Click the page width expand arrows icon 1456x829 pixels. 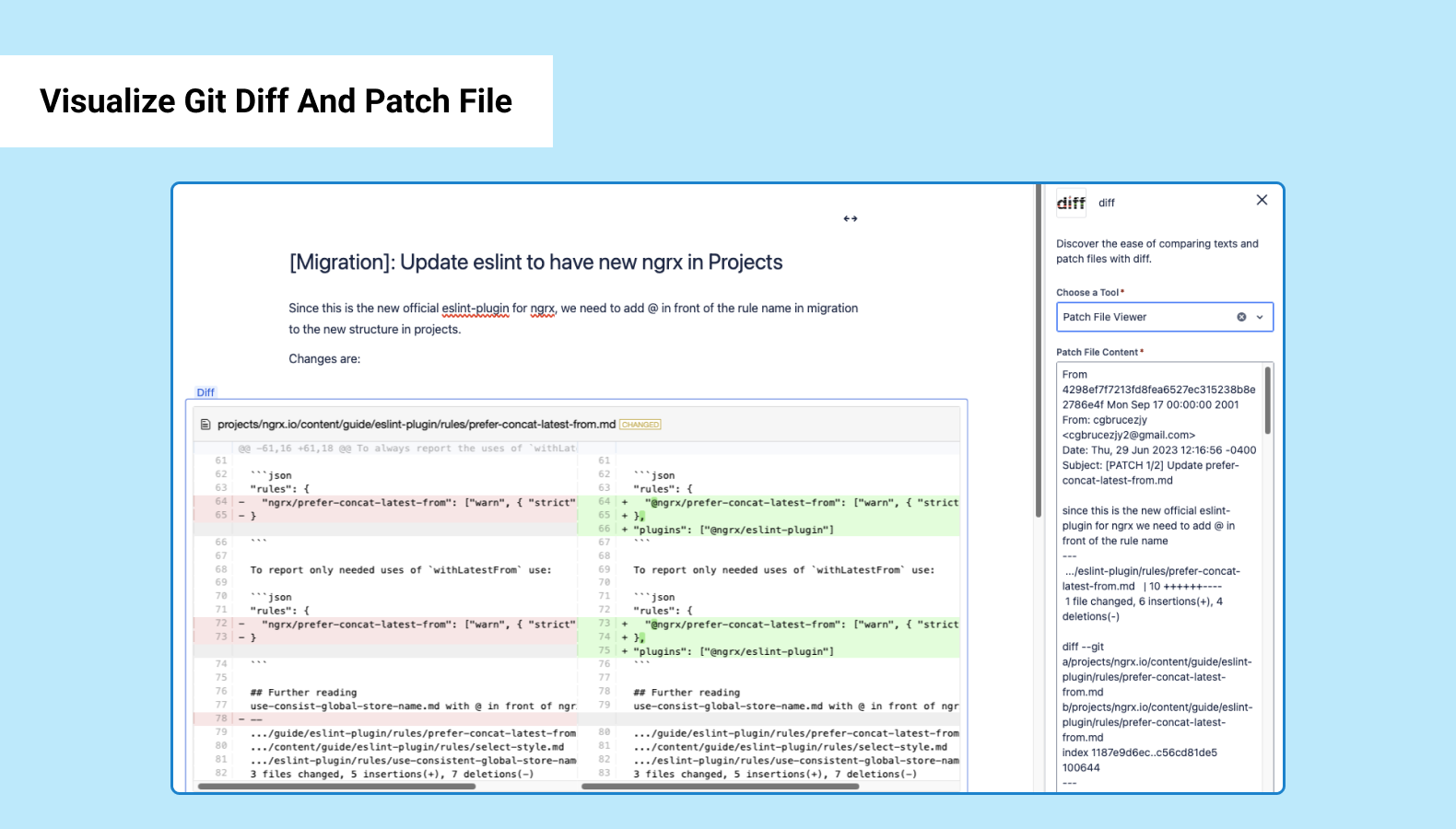pos(851,218)
